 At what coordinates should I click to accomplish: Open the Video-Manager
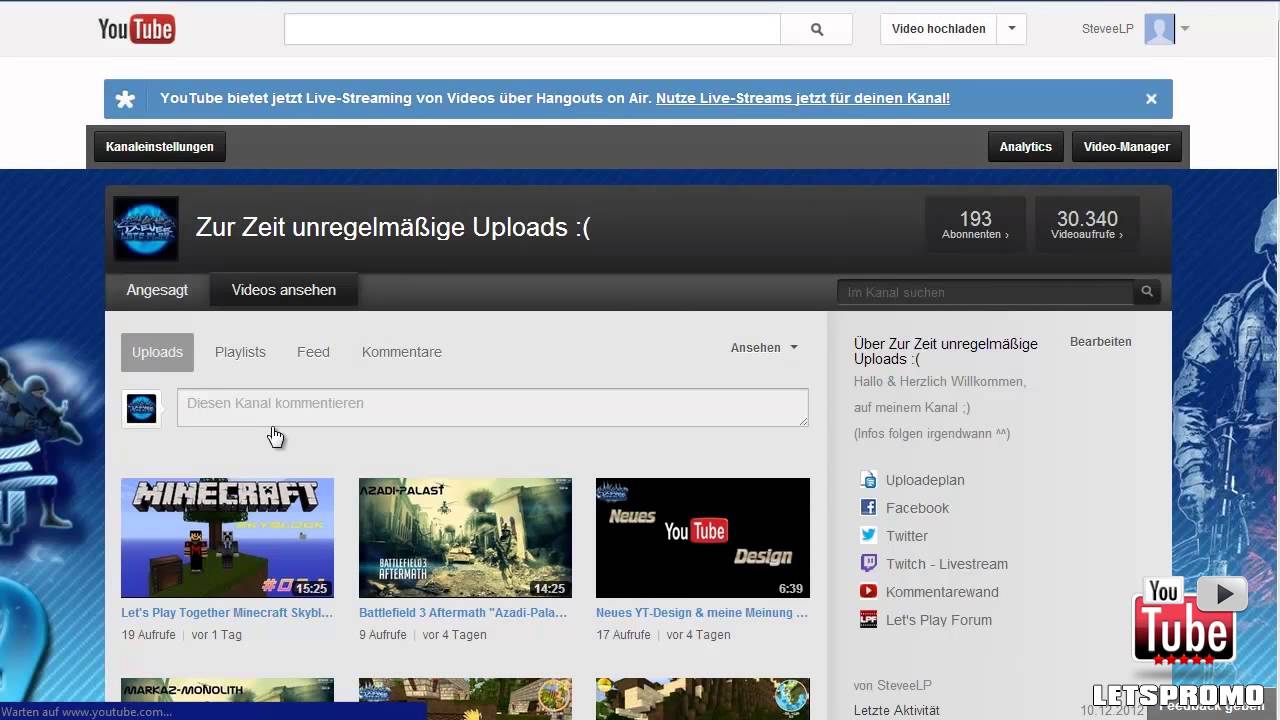1127,147
